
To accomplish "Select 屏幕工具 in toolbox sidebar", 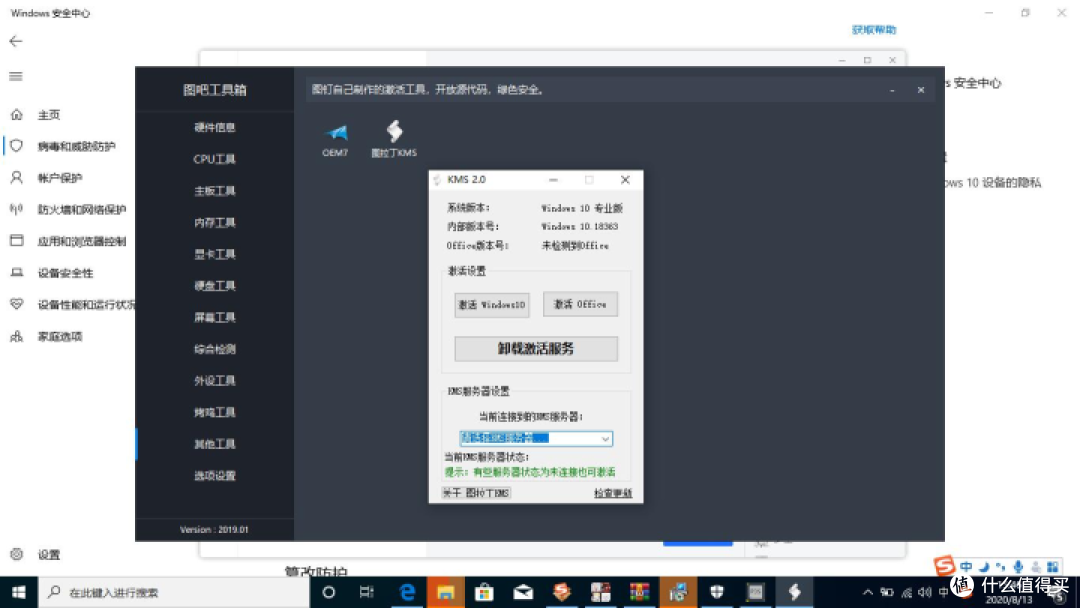I will click(215, 317).
